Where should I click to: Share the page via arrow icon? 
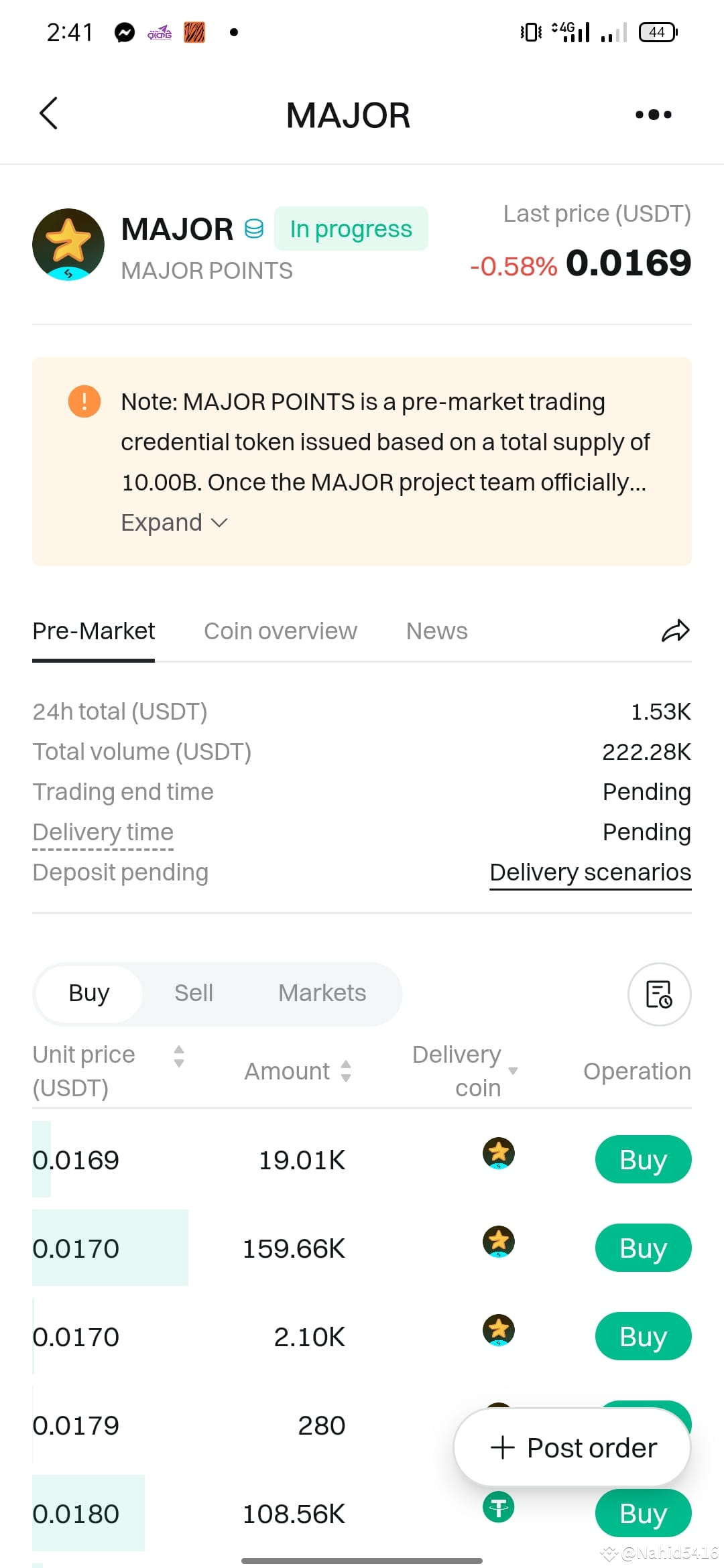pyautogui.click(x=675, y=631)
